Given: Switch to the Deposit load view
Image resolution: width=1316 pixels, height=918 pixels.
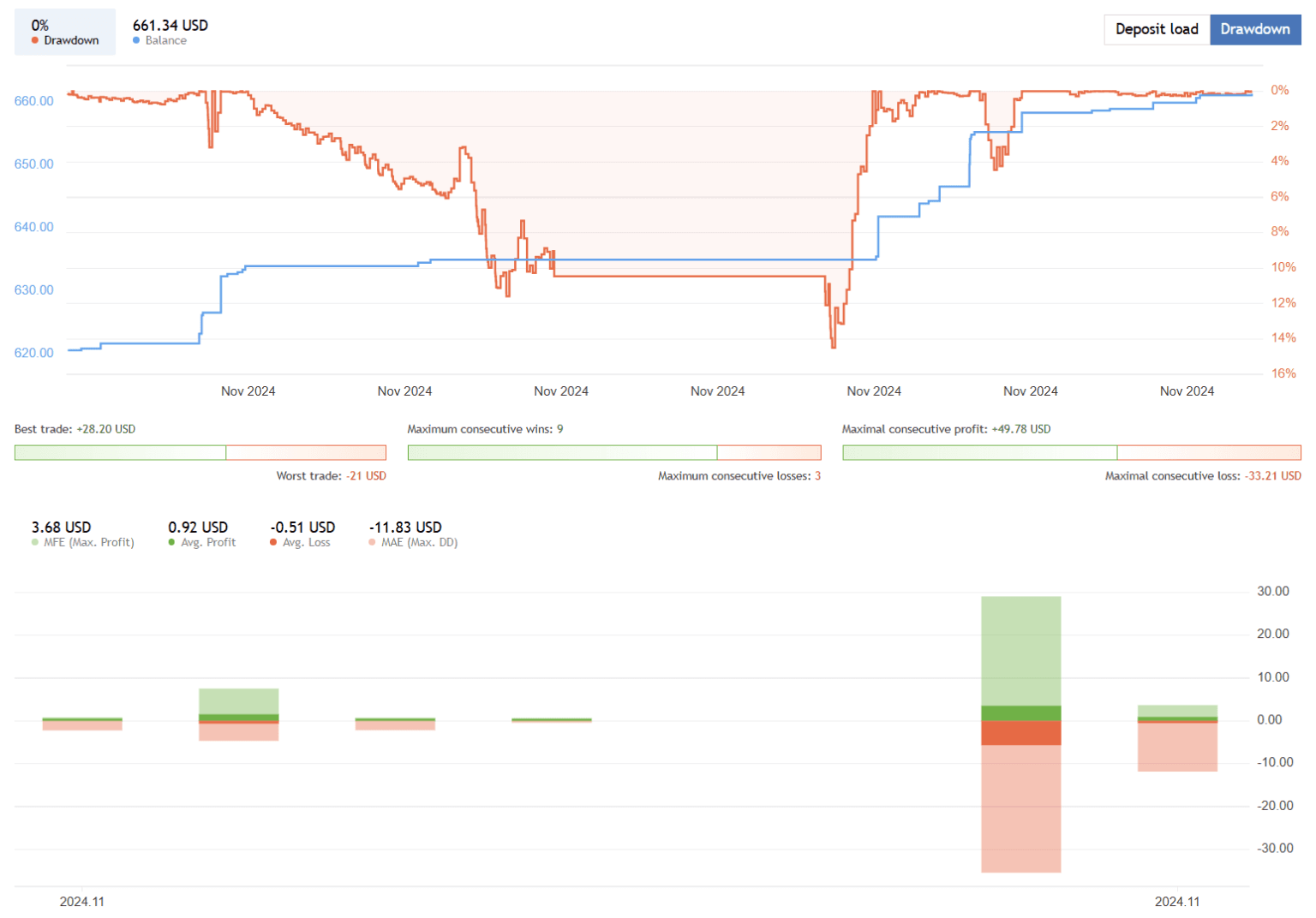Looking at the screenshot, I should [1157, 29].
